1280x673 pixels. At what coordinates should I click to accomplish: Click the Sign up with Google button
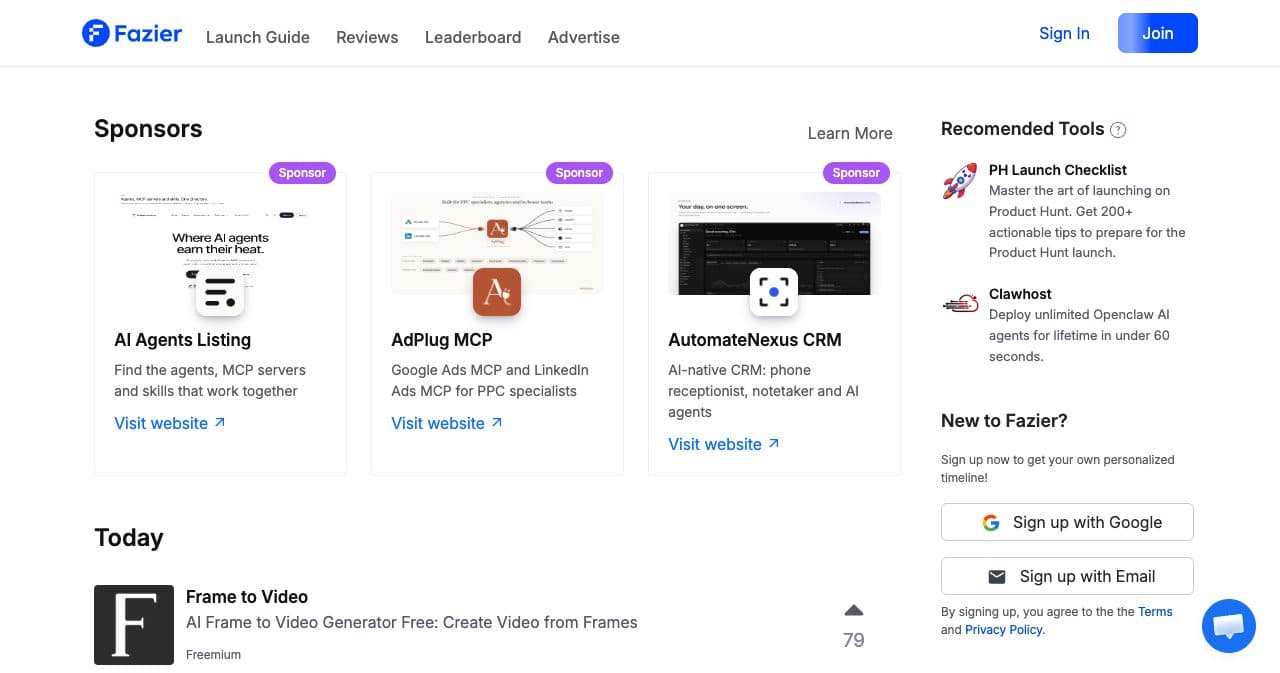(x=1067, y=522)
